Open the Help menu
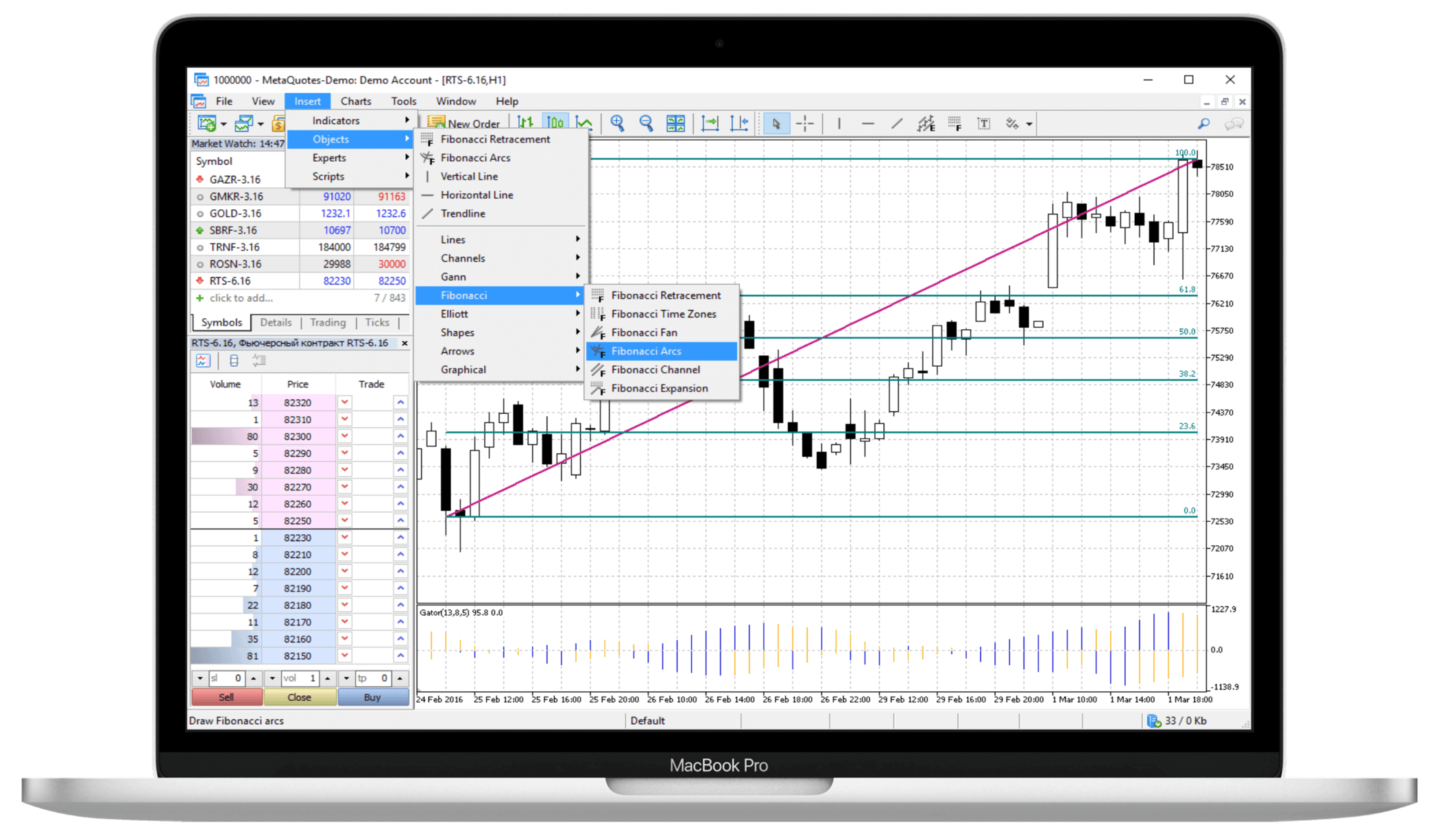This screenshot has height=840, width=1442. 507,101
